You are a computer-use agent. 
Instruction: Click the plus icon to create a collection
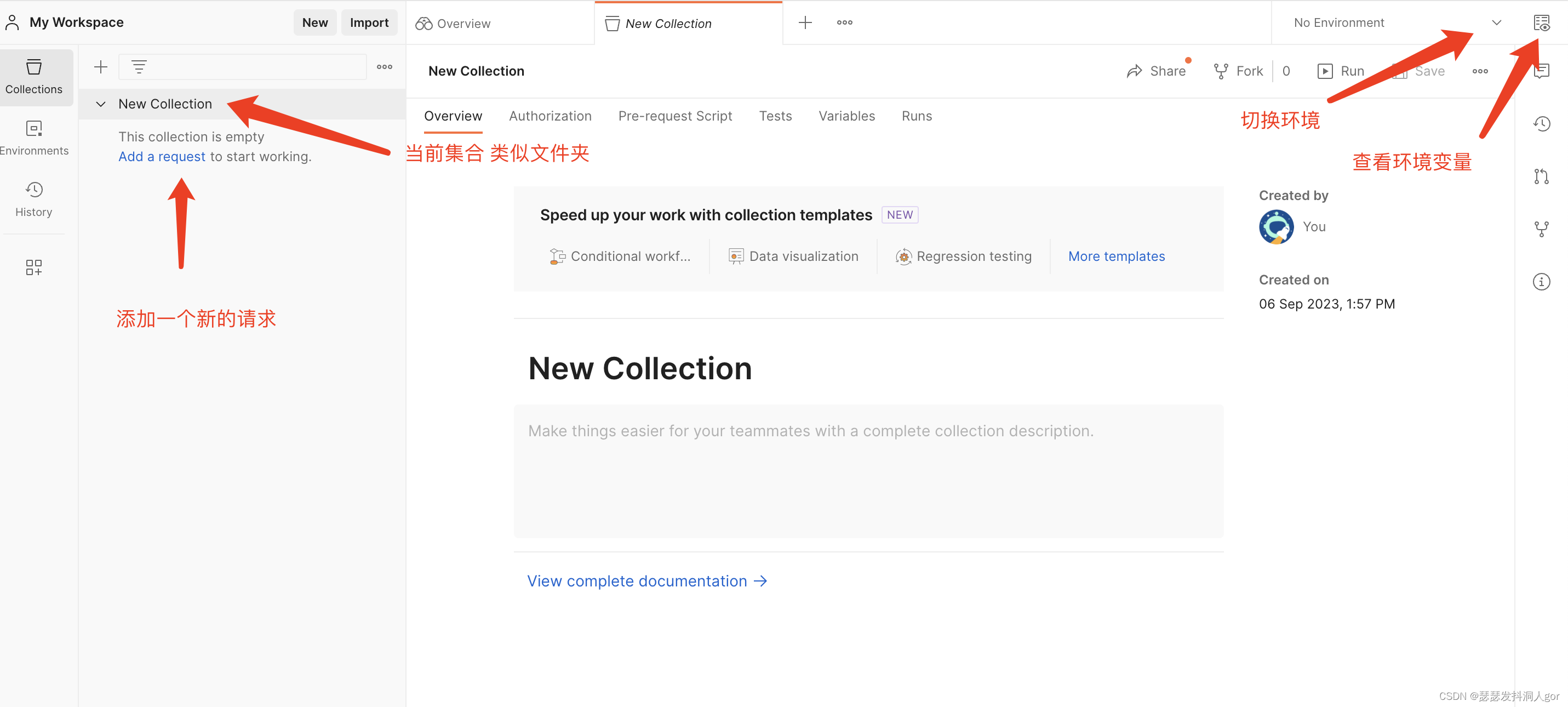[100, 67]
